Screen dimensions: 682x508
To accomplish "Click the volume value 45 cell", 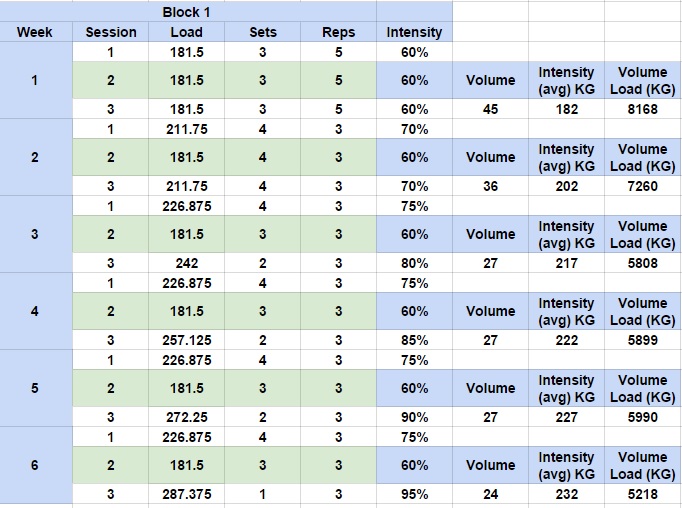I will click(490, 109).
